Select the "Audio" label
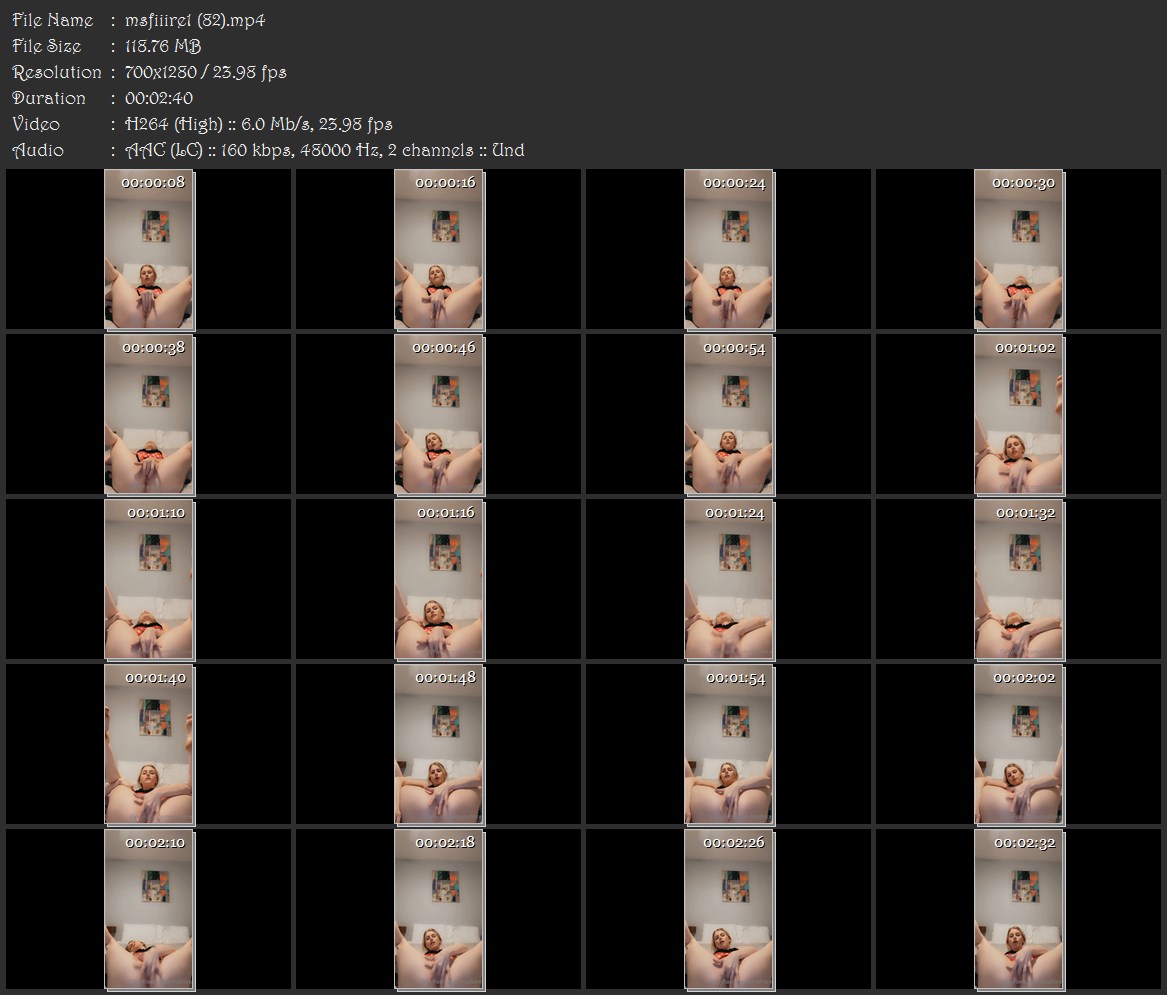Viewport: 1167px width, 995px height. click(38, 150)
